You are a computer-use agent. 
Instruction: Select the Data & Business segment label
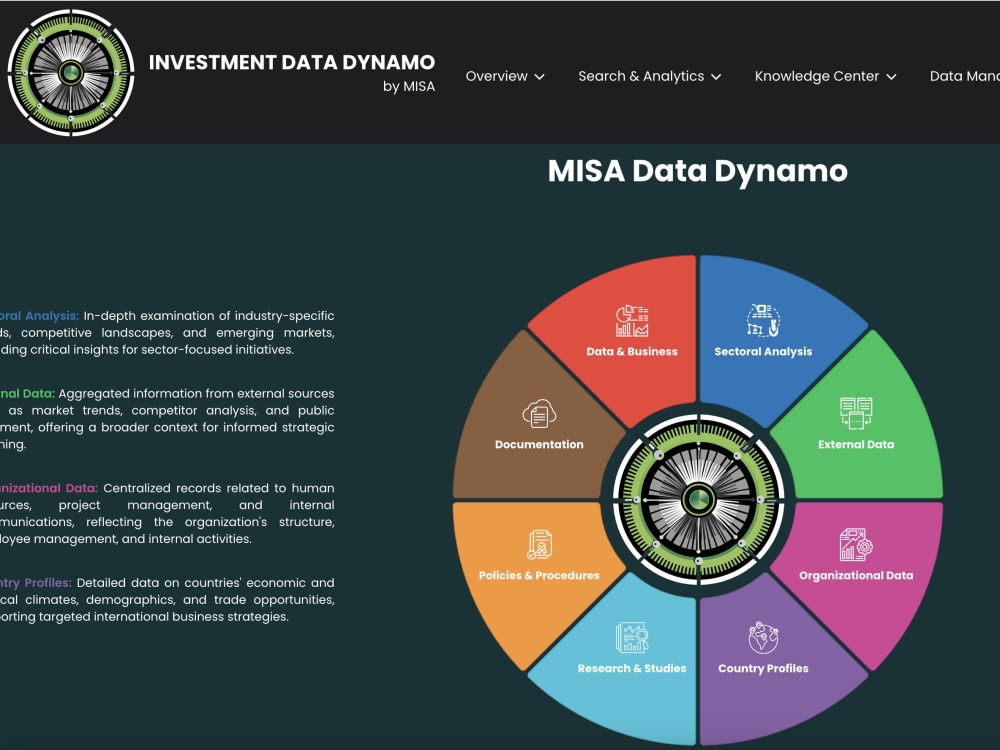click(632, 351)
